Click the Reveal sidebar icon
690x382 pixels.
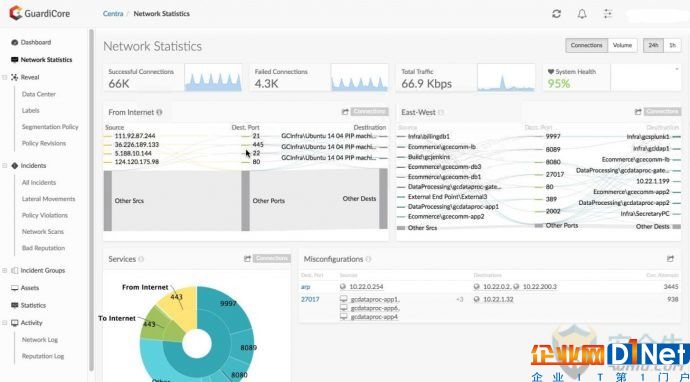tap(15, 77)
